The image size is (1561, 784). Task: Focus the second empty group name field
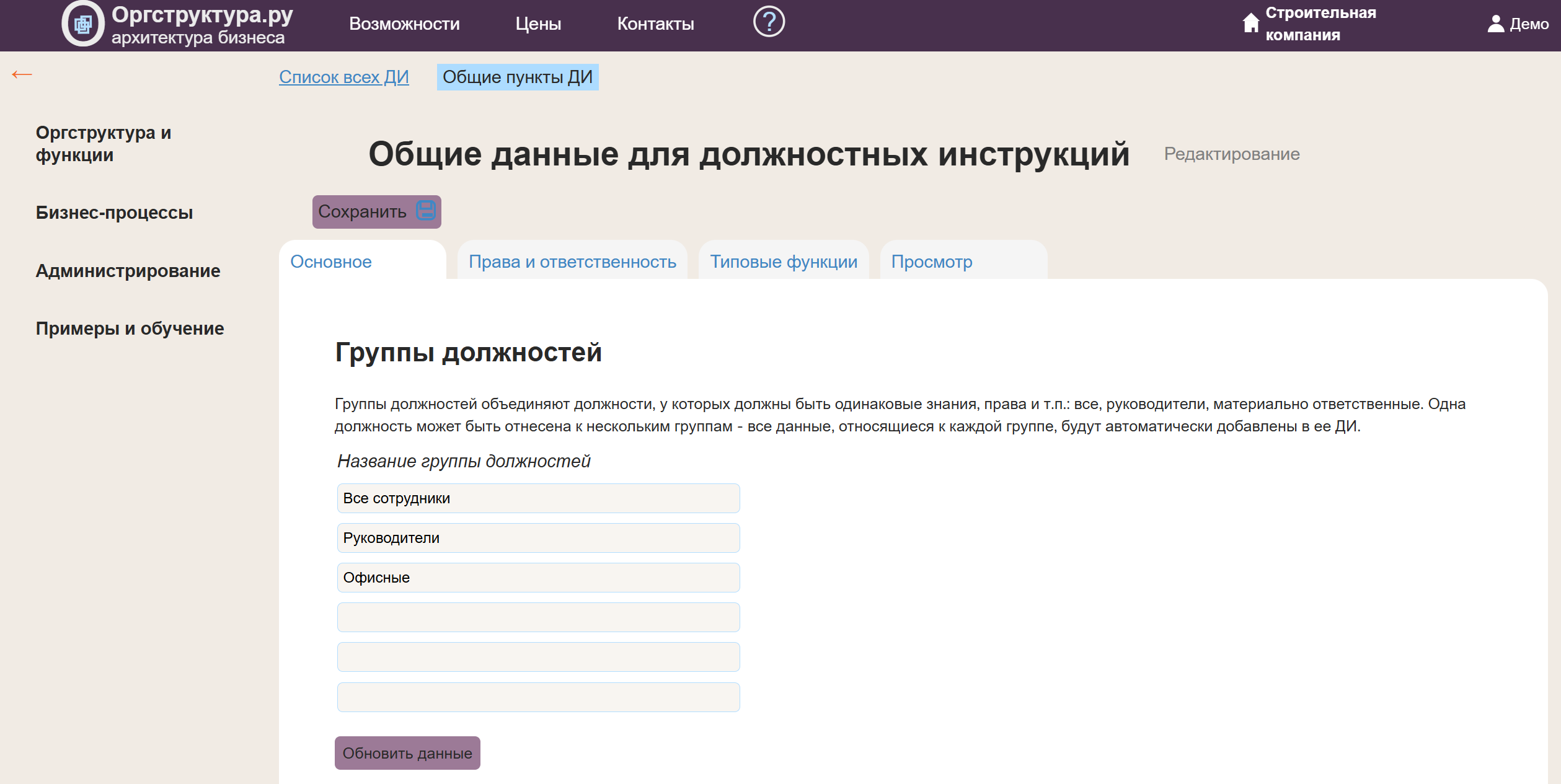point(538,657)
